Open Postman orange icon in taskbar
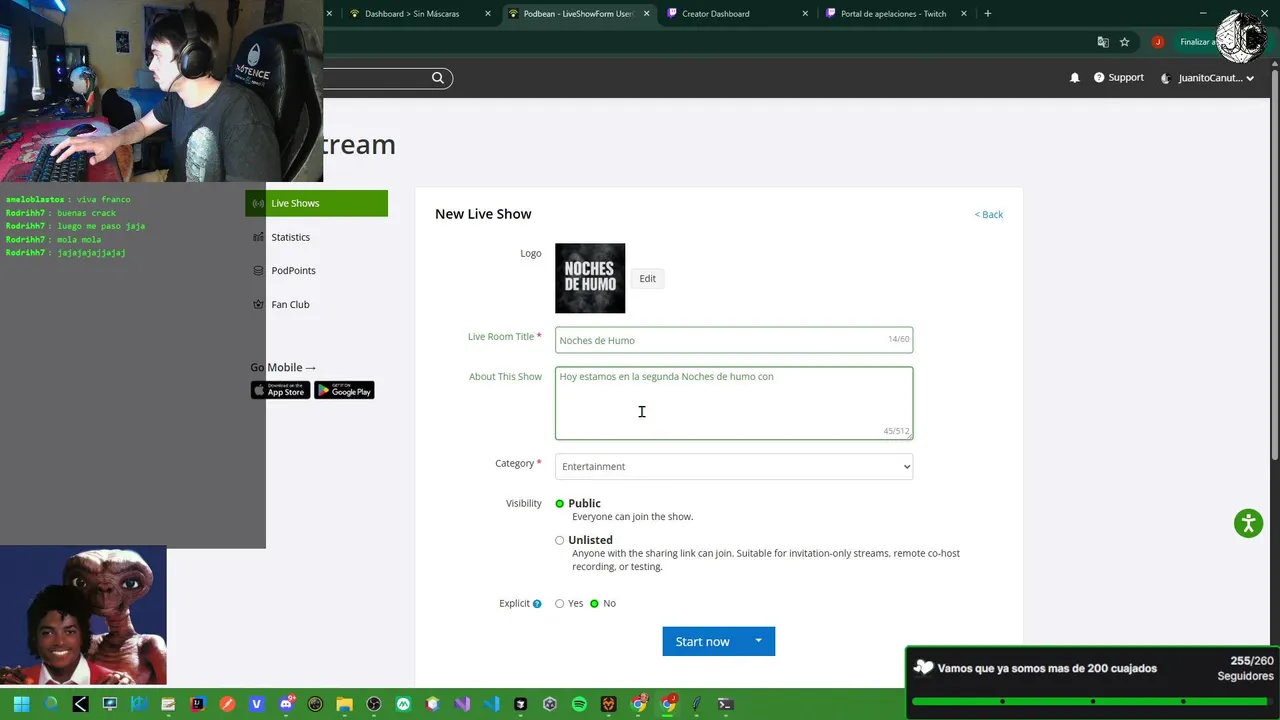The height and width of the screenshot is (720, 1280). click(227, 704)
